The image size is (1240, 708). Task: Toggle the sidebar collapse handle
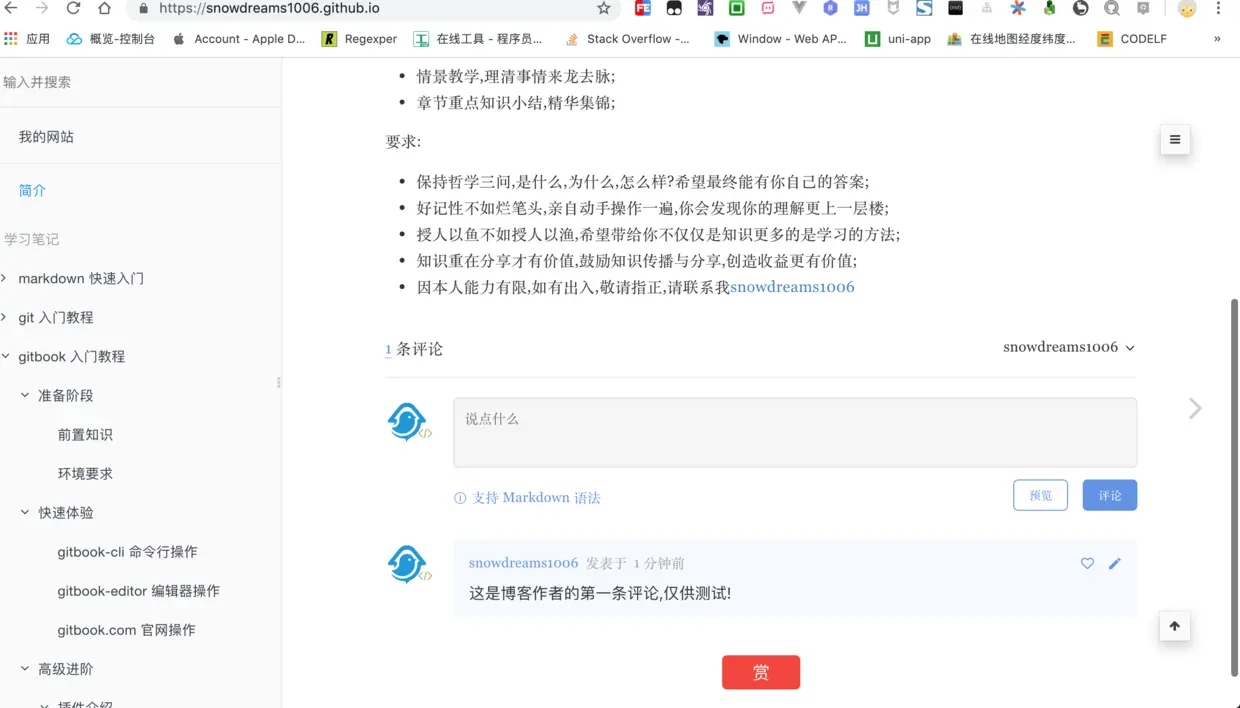click(x=277, y=382)
